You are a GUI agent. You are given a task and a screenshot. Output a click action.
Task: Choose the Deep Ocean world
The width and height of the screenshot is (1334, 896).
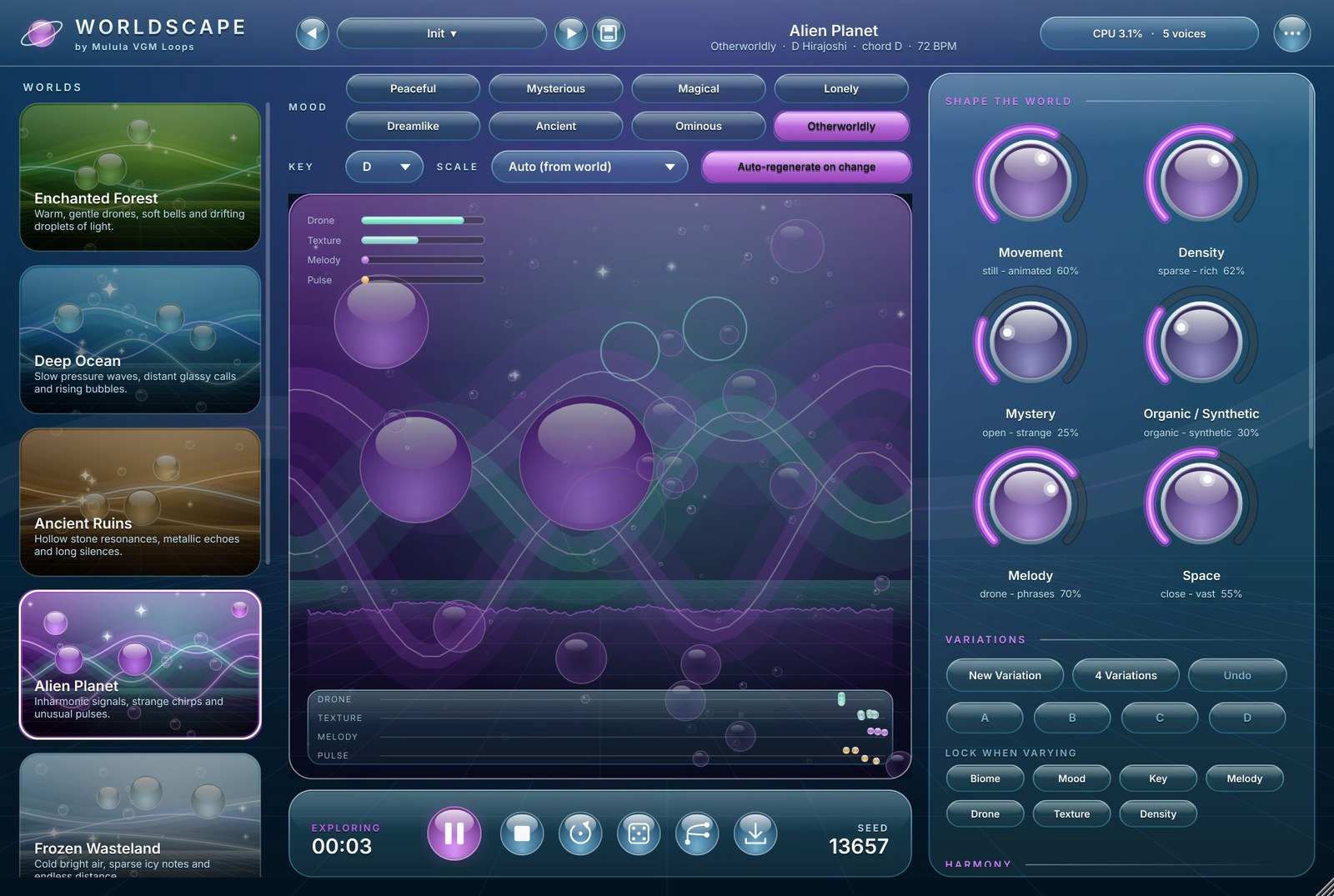pos(140,339)
